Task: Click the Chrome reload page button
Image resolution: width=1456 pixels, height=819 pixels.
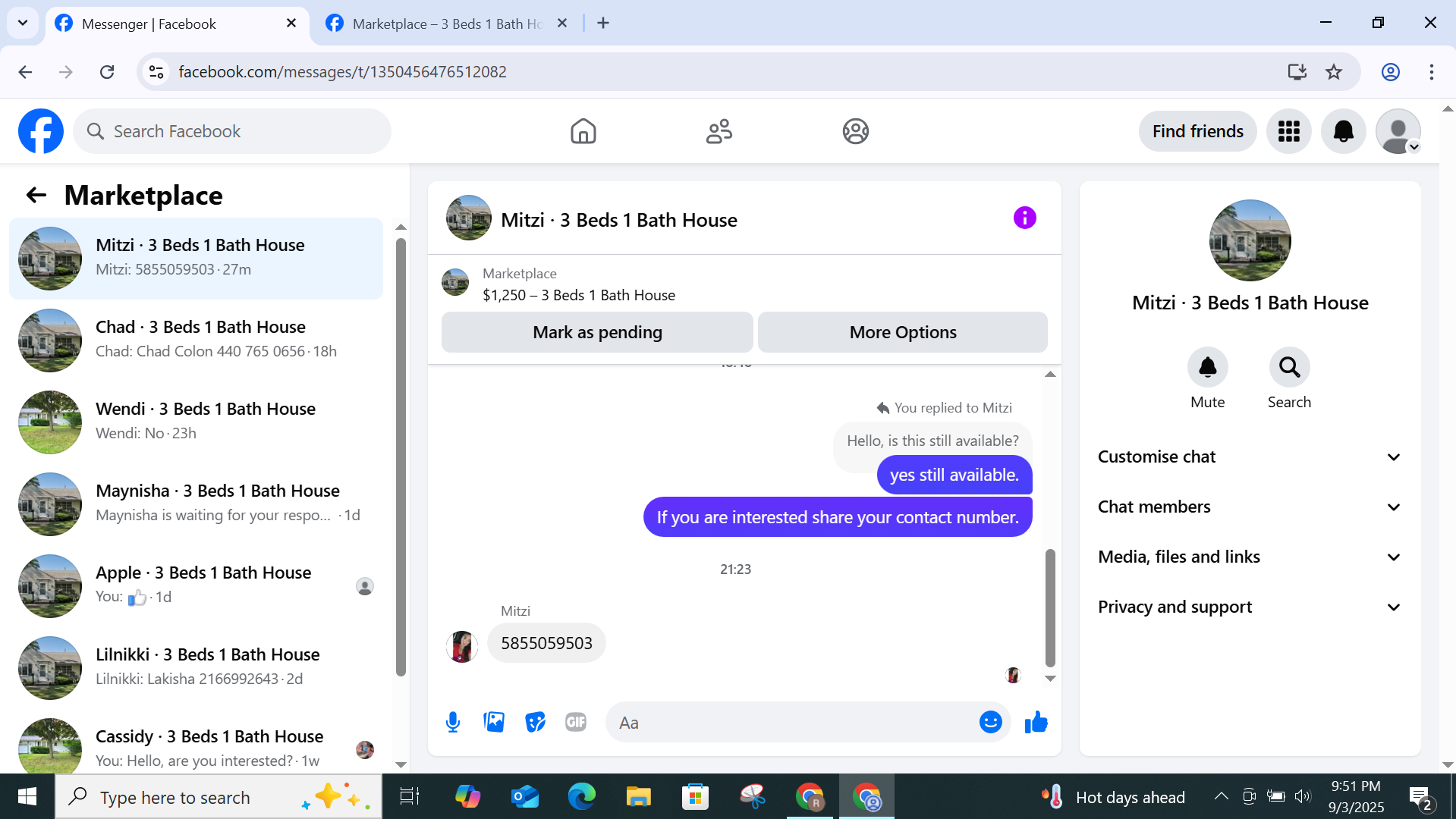Action: point(107,72)
